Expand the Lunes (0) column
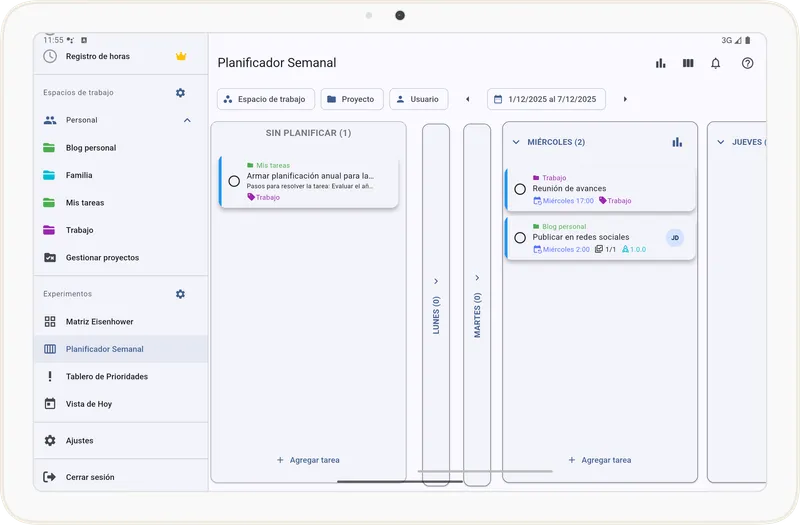Image resolution: width=800 pixels, height=525 pixels. click(436, 281)
